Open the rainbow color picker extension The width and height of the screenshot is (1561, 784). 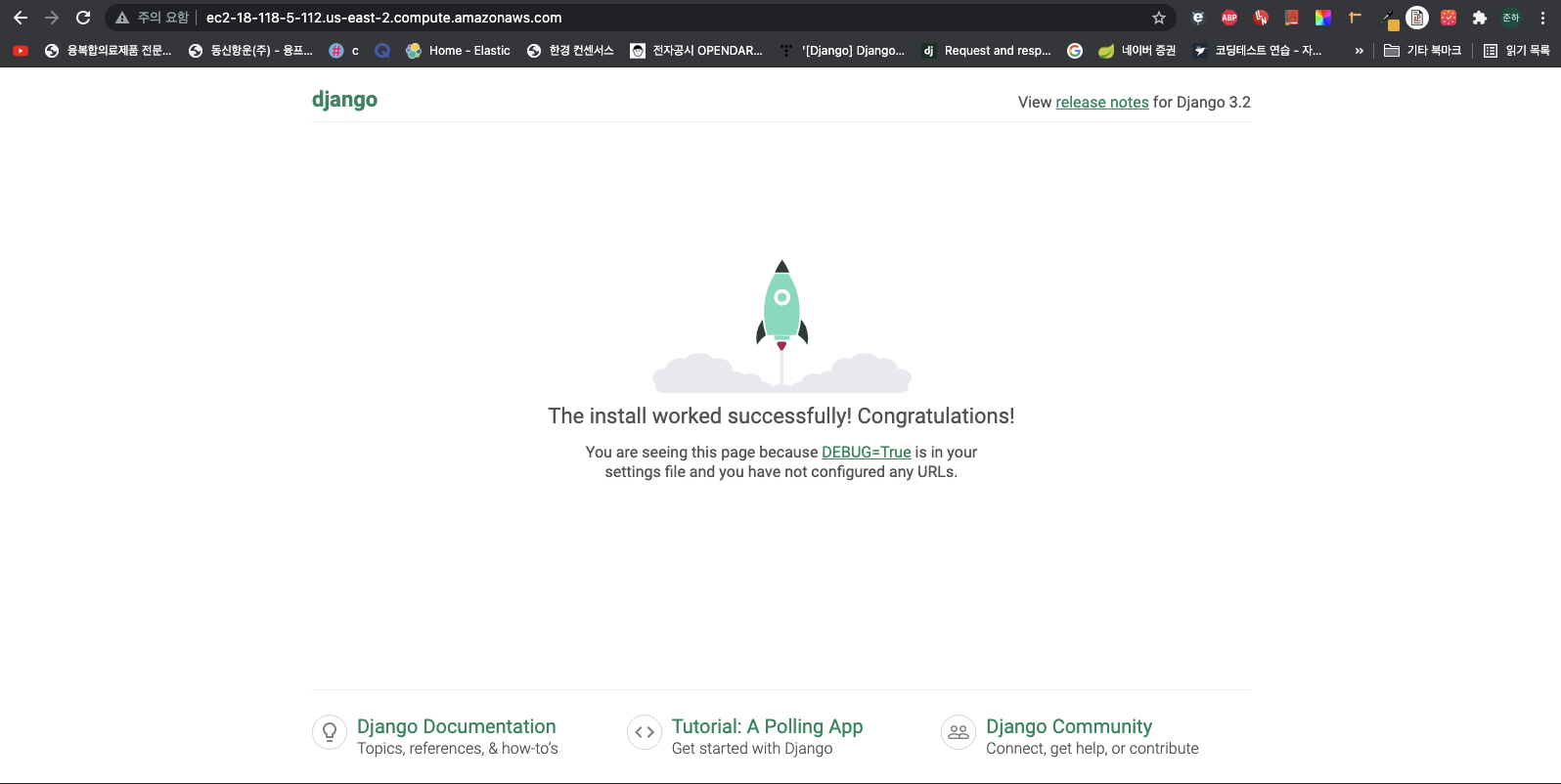pos(1323,18)
